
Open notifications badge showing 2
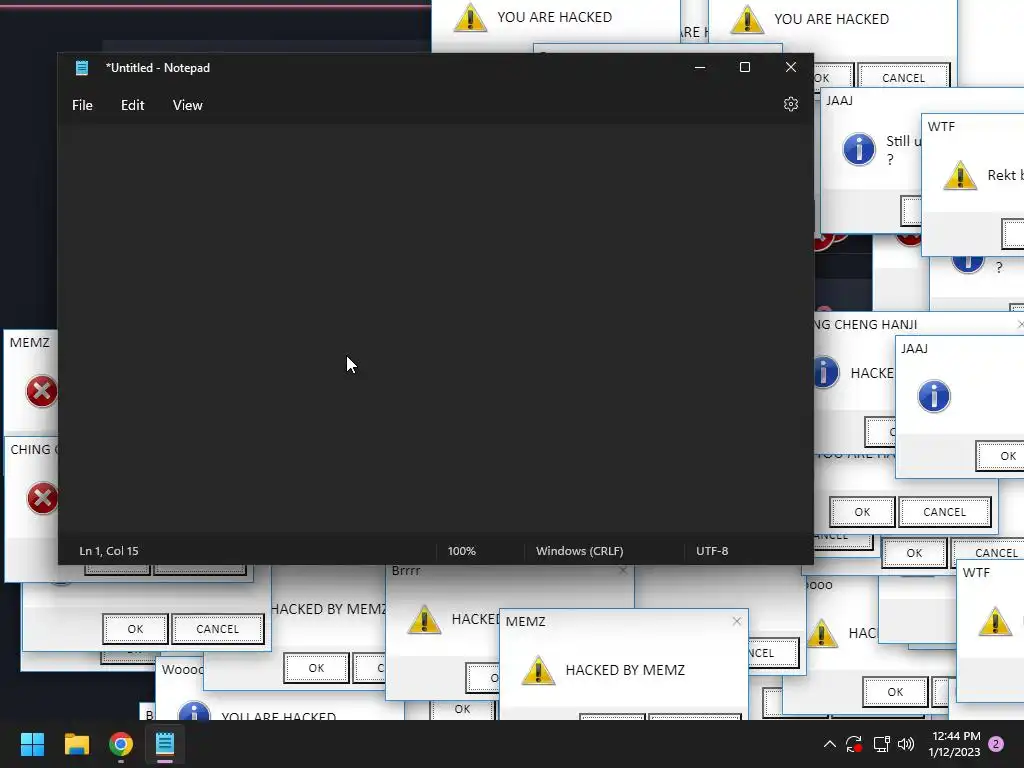click(x=996, y=744)
